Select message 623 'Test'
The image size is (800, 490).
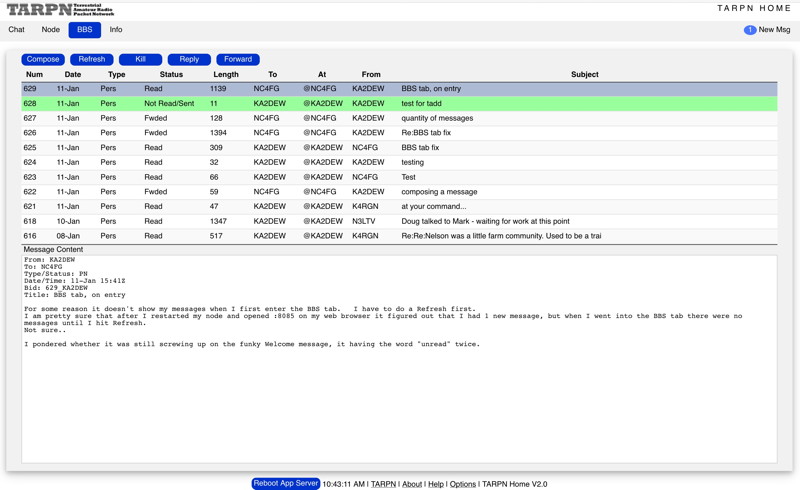click(x=399, y=177)
